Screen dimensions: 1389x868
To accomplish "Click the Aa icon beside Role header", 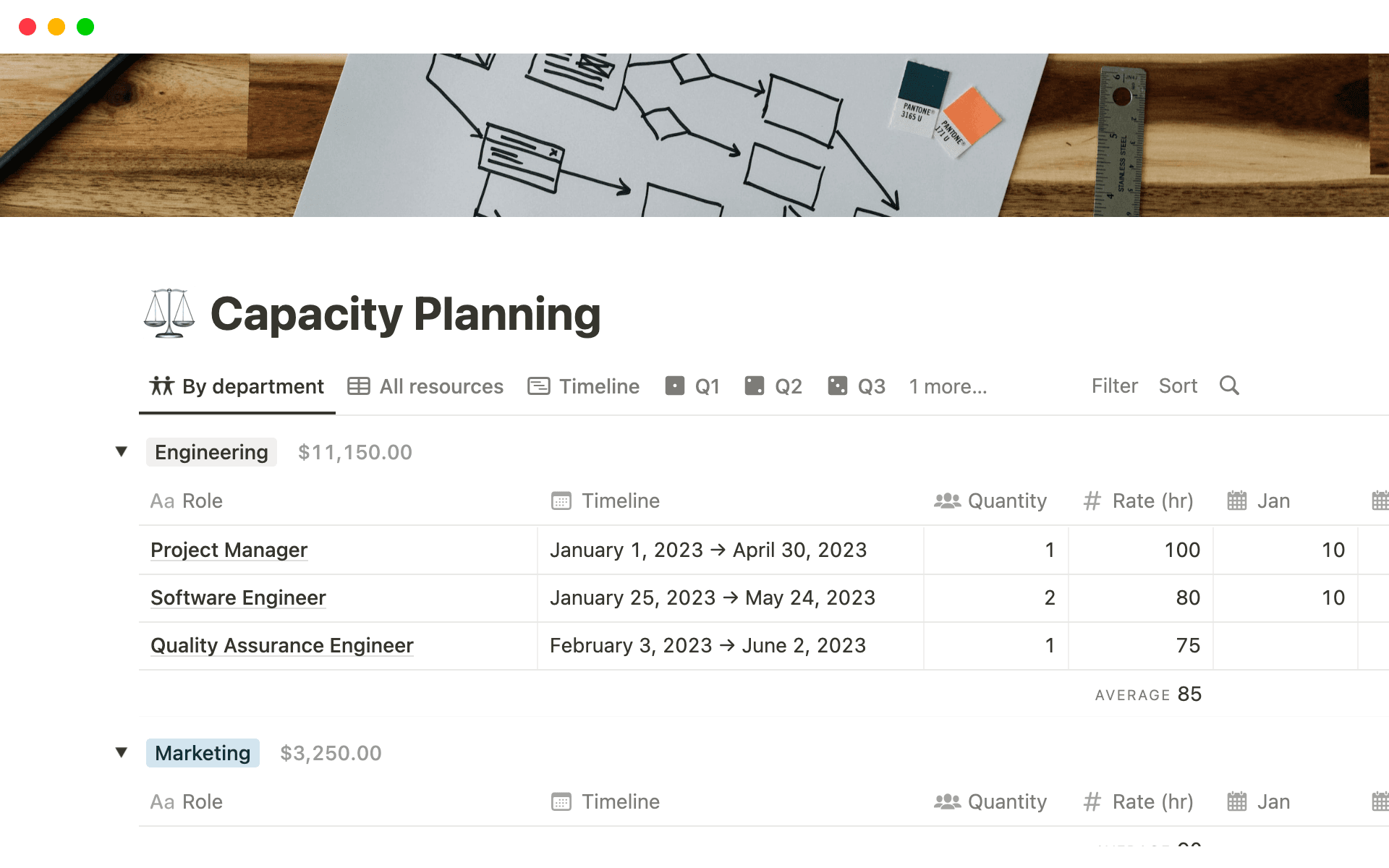I will 162,500.
